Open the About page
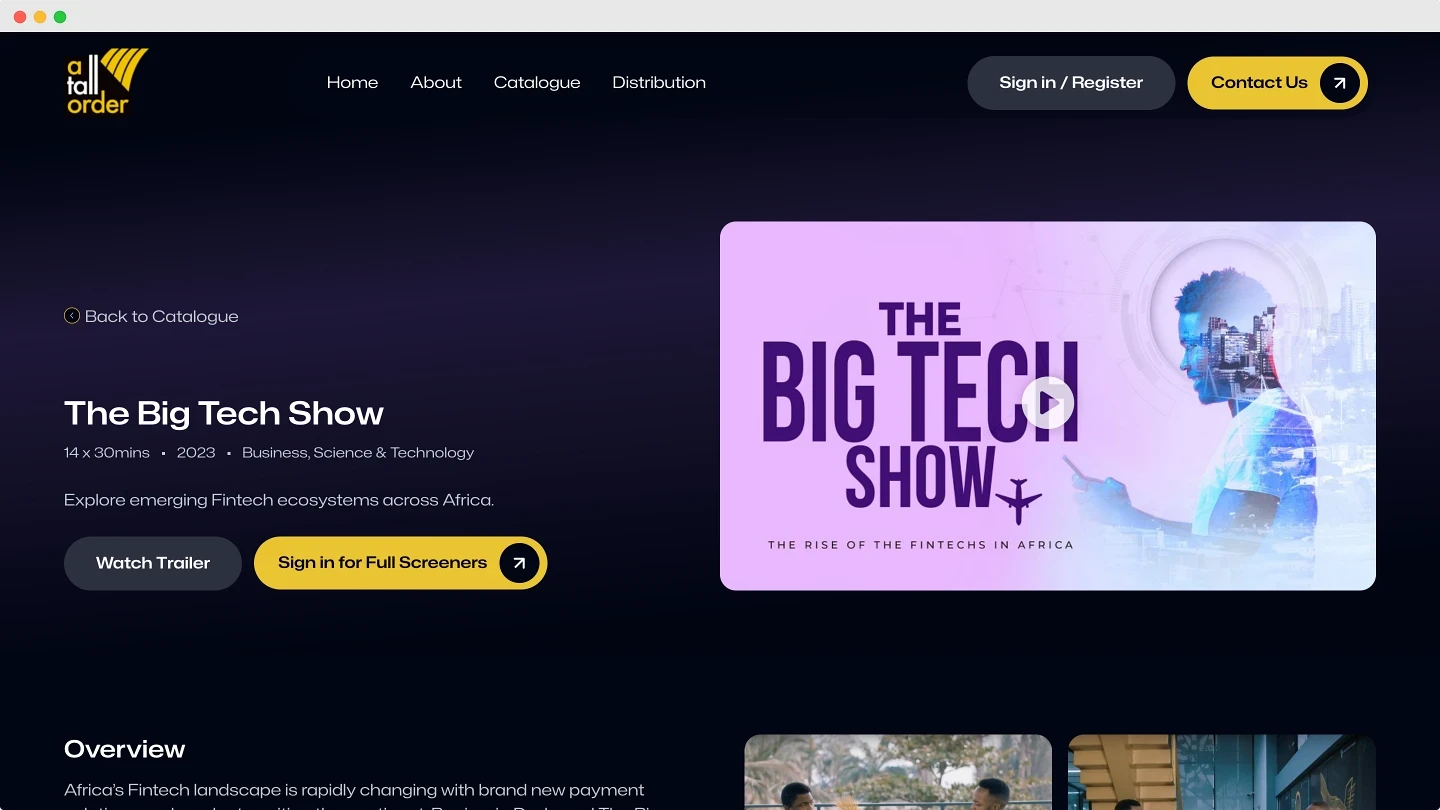This screenshot has width=1440, height=810. click(436, 83)
